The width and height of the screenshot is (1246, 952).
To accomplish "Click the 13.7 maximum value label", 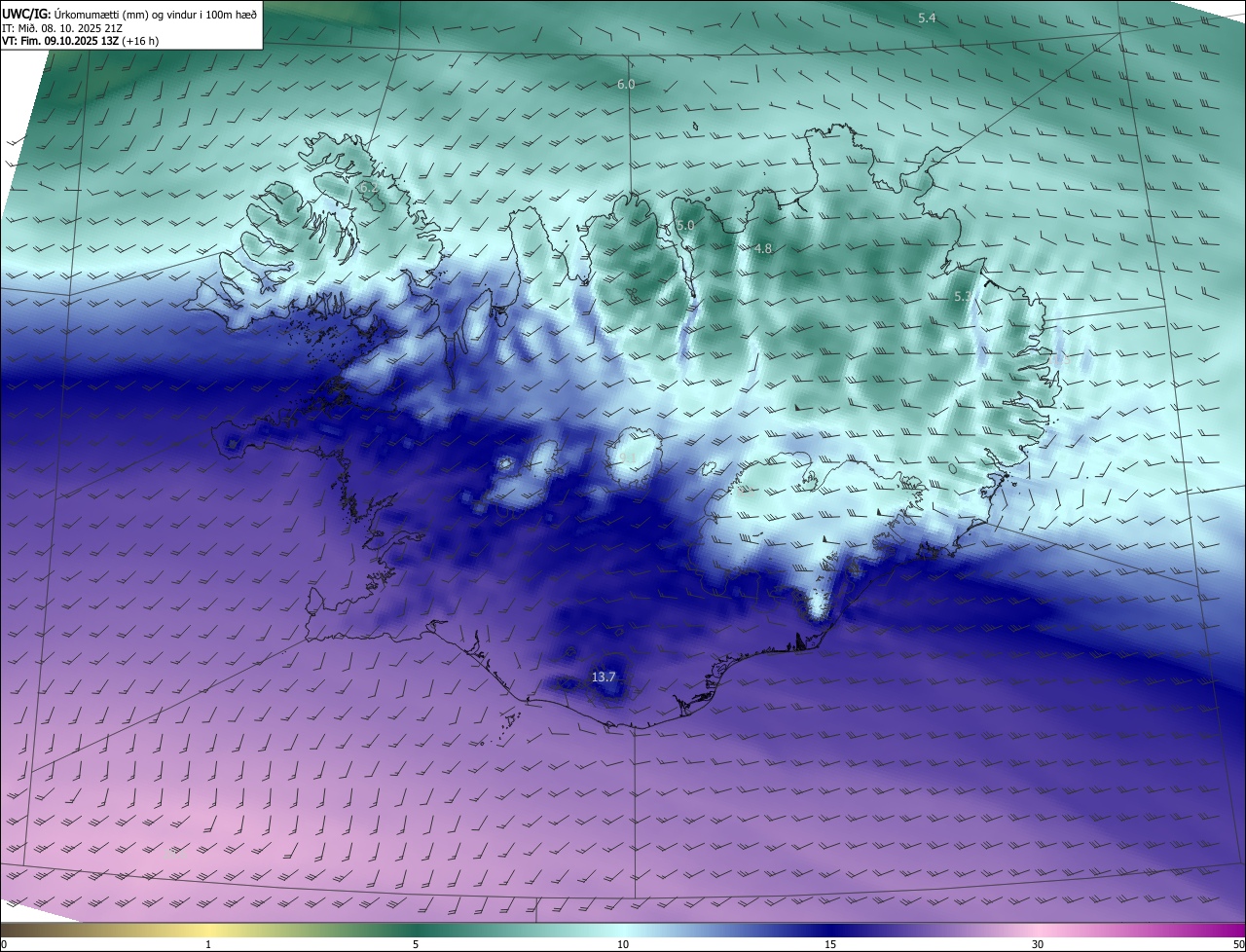I will (x=604, y=677).
